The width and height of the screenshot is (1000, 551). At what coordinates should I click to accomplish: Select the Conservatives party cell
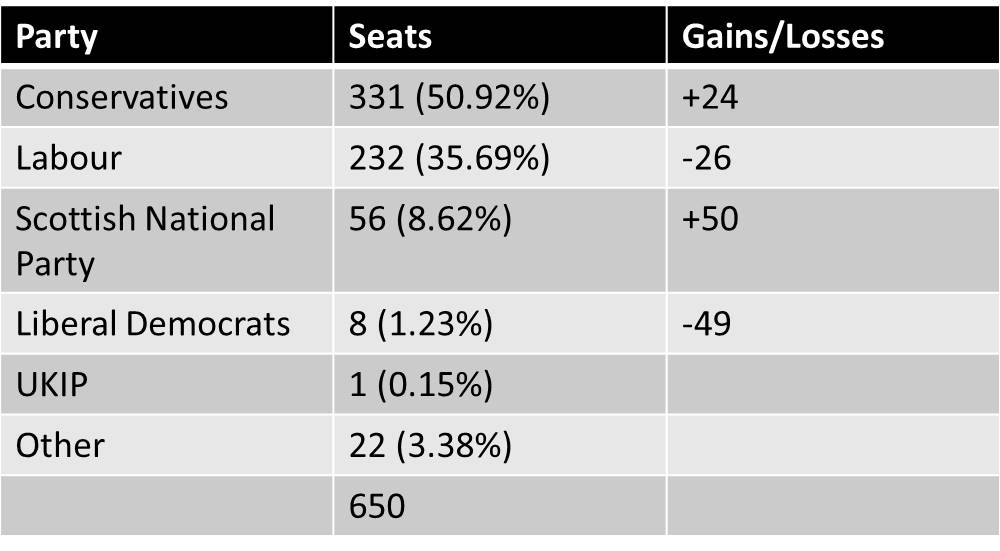(122, 97)
